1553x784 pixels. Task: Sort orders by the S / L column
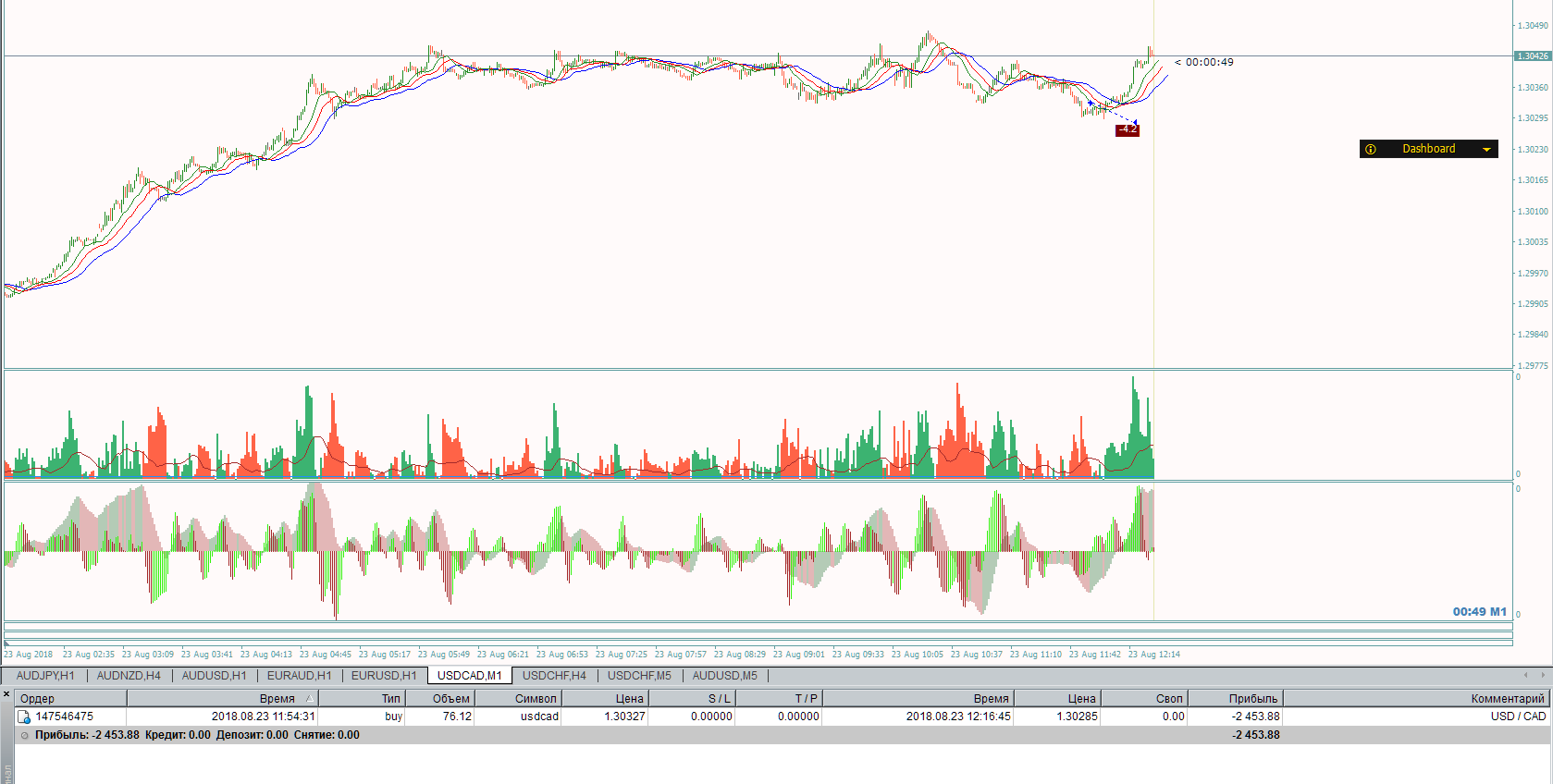(691, 698)
